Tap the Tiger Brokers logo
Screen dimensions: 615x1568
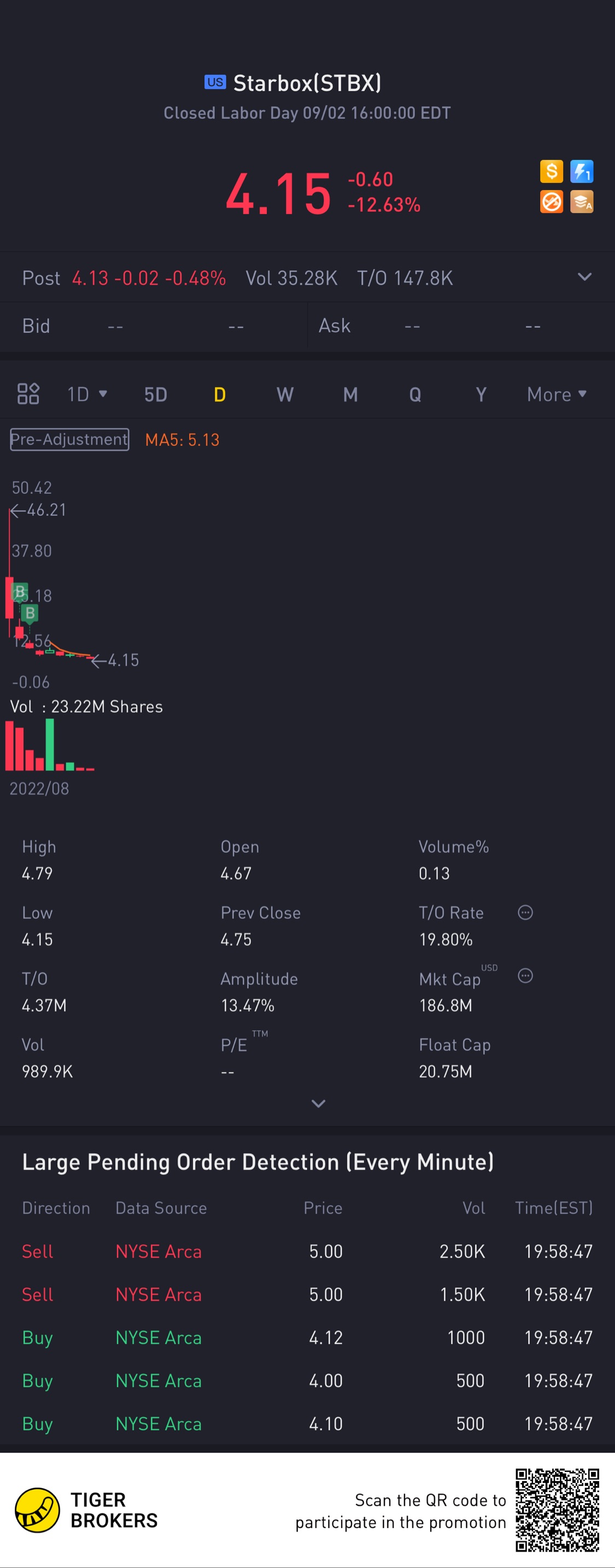coord(38,1510)
